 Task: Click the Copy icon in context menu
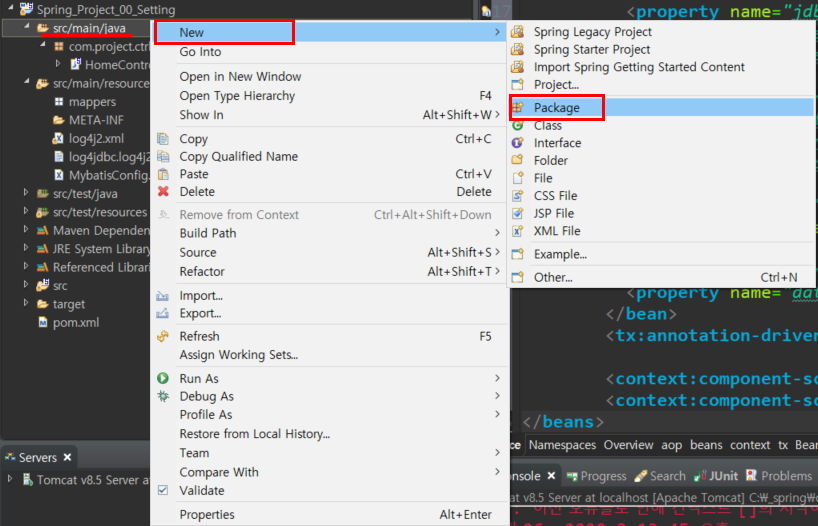163,139
